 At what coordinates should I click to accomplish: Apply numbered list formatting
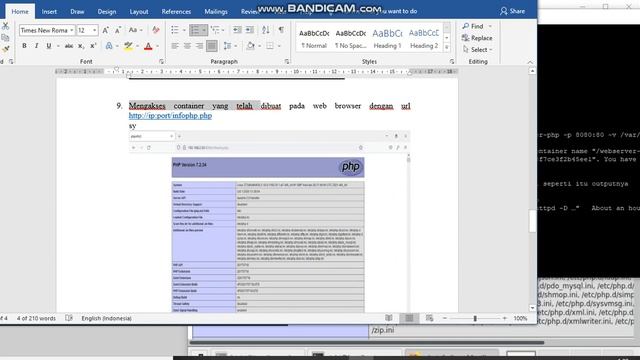[x=195, y=30]
